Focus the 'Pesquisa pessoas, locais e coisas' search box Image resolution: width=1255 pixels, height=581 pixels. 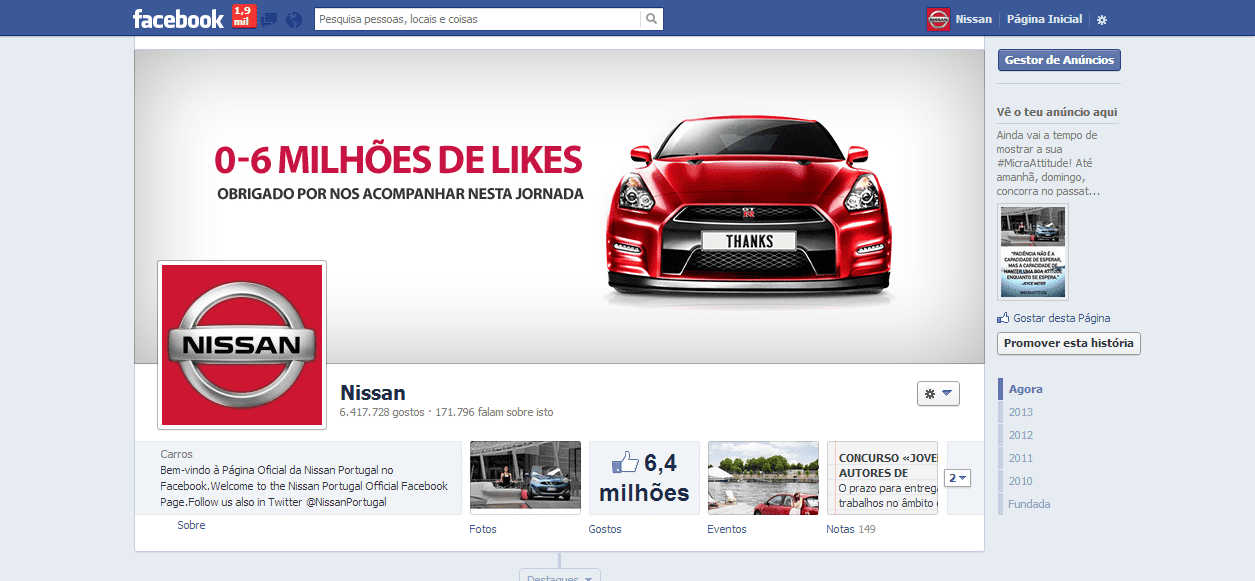[477, 19]
